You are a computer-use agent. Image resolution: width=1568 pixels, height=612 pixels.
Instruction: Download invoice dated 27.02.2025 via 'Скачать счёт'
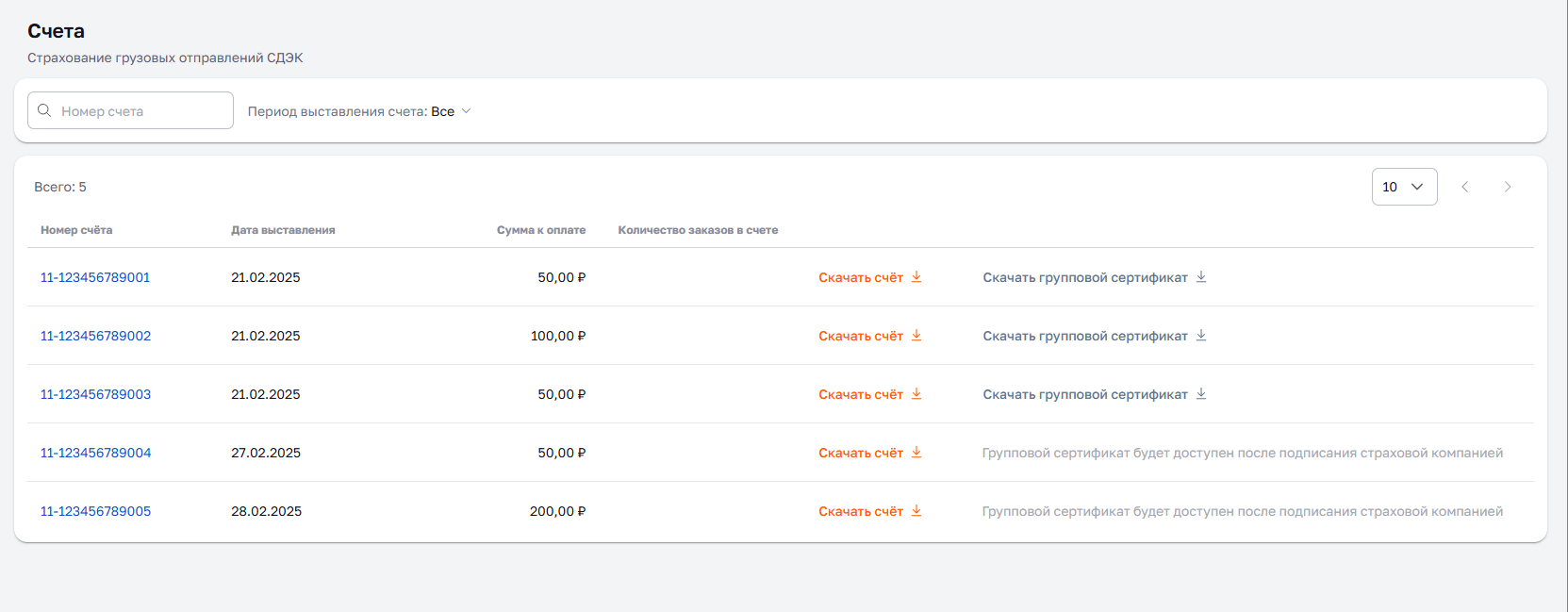coord(861,453)
